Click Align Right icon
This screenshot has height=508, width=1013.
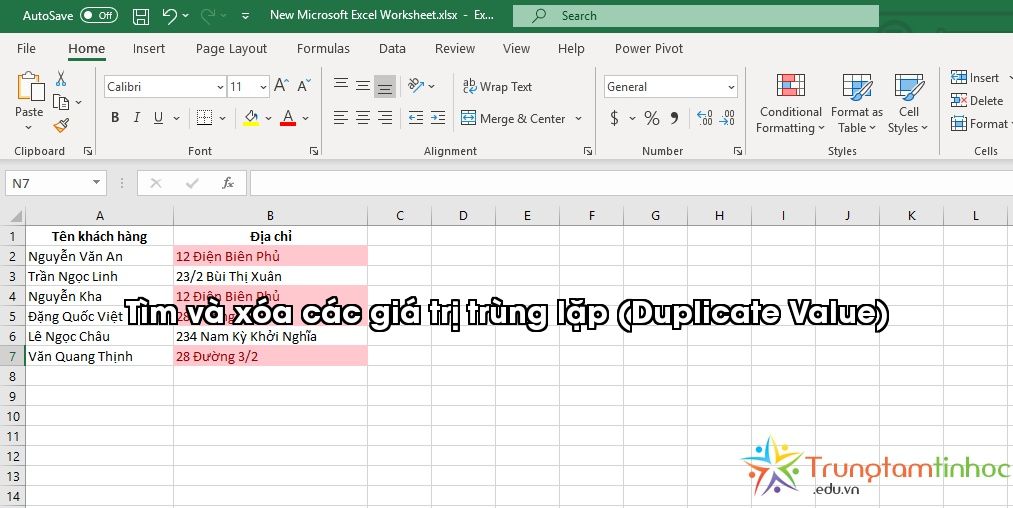coord(385,118)
